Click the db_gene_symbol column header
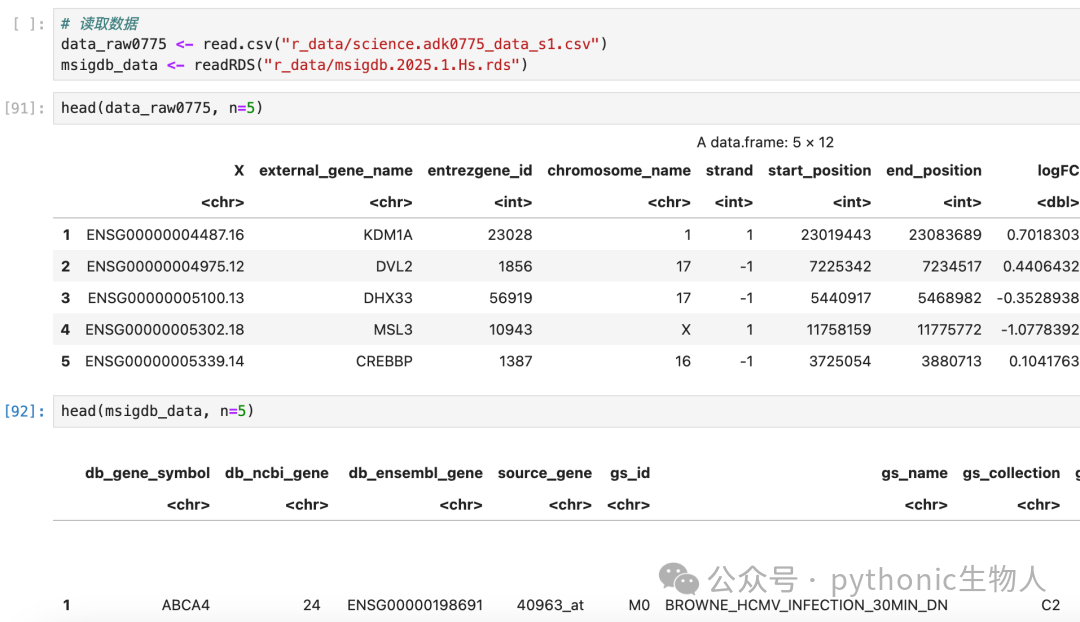The height and width of the screenshot is (622, 1080). click(147, 473)
